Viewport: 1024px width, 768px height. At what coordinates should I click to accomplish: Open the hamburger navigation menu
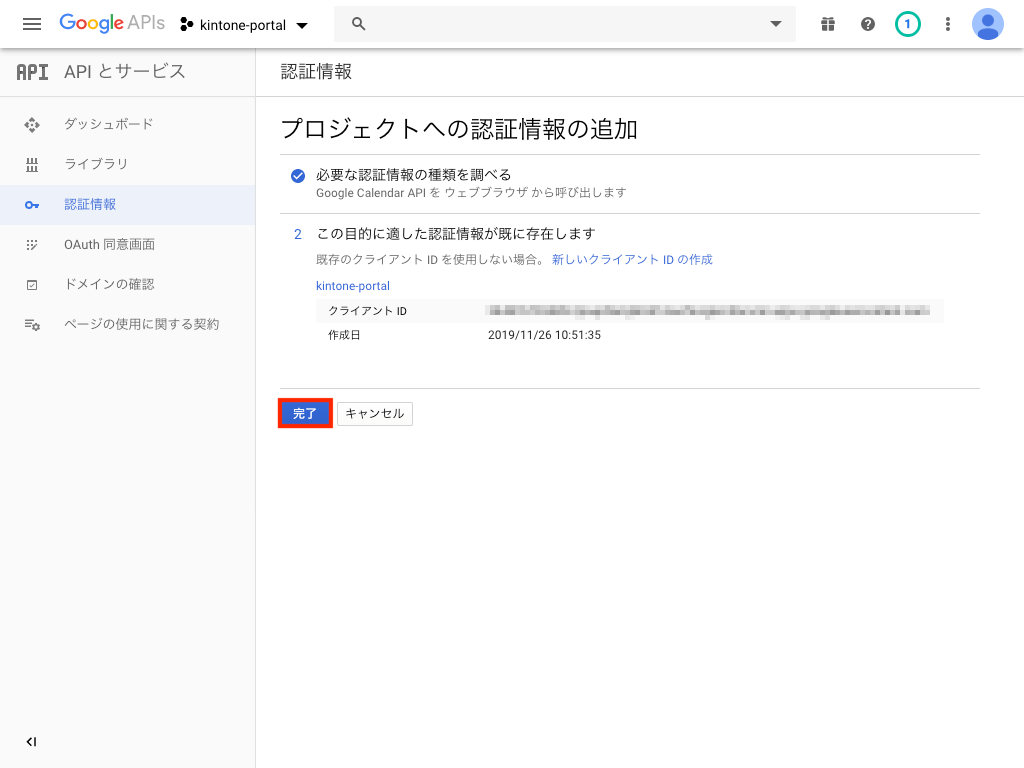[x=32, y=24]
